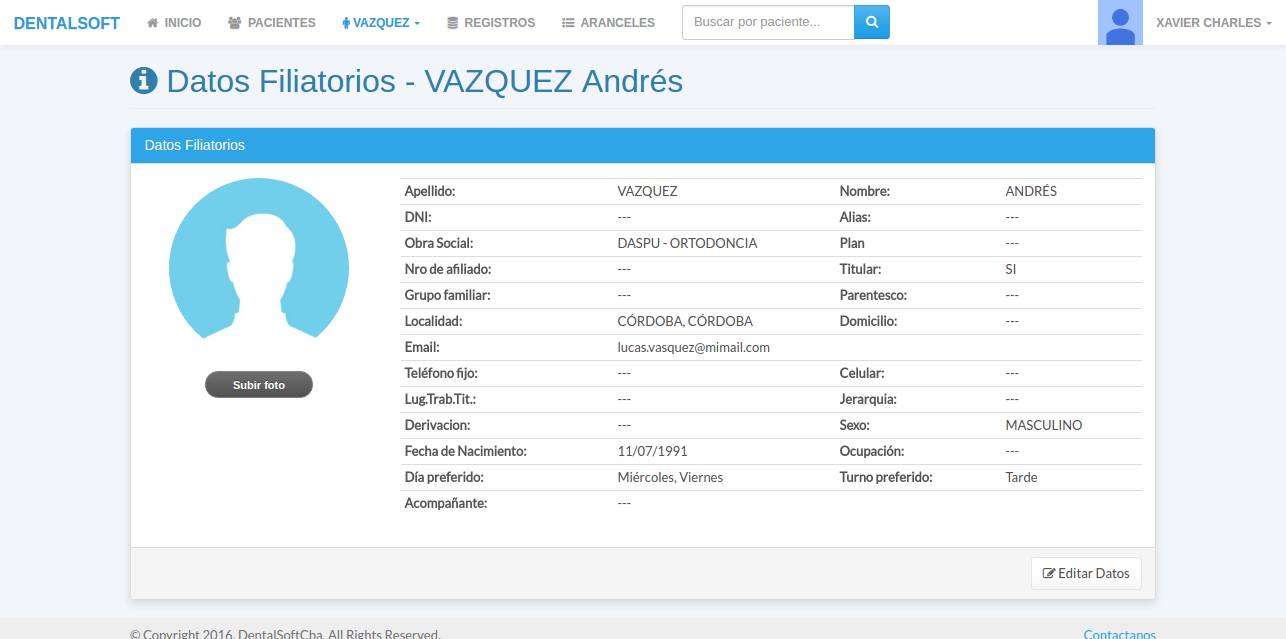1286x639 pixels.
Task: Focus the Buscar por paciente search field
Action: click(x=768, y=22)
